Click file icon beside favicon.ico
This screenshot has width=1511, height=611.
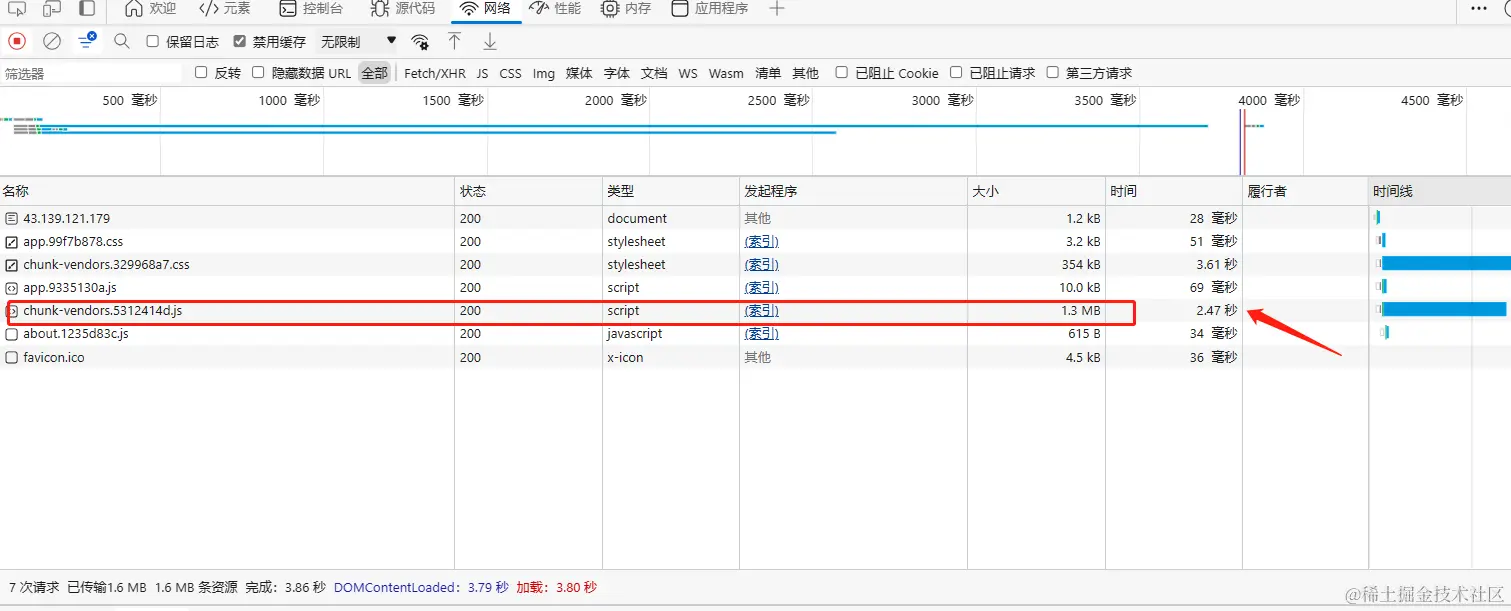click(x=11, y=357)
